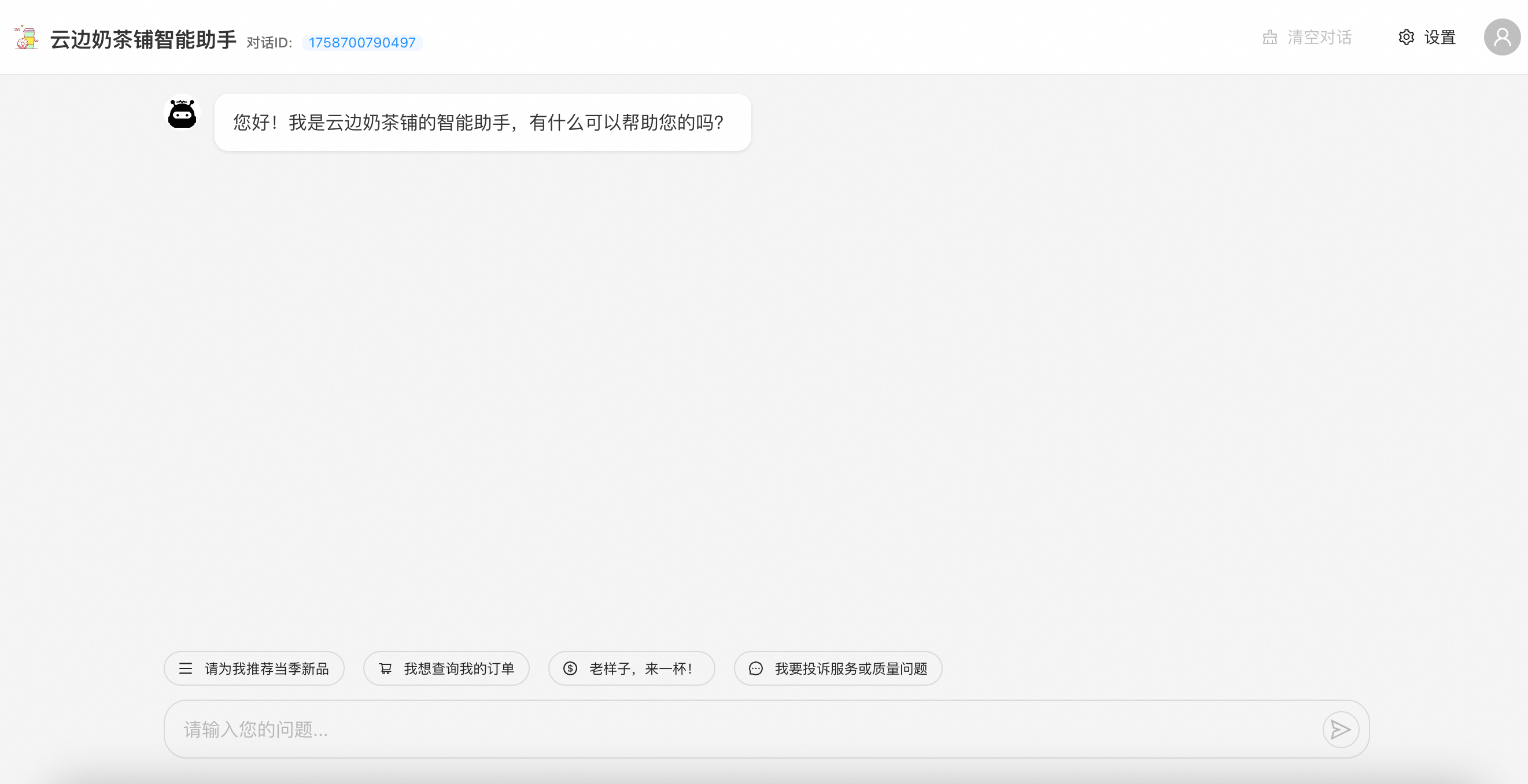Click conversation ID badge 1758700790497
This screenshot has width=1528, height=784.
coord(362,43)
